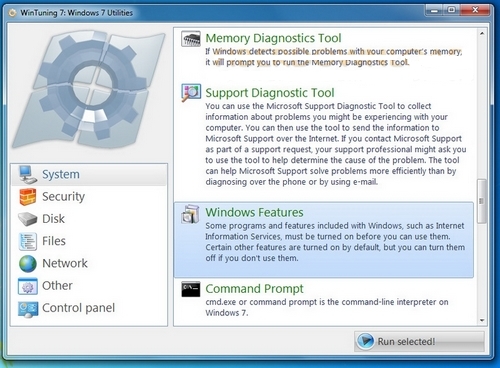Select Memory Diagnostics Tool heading
Image resolution: width=500 pixels, height=368 pixels.
[273, 38]
